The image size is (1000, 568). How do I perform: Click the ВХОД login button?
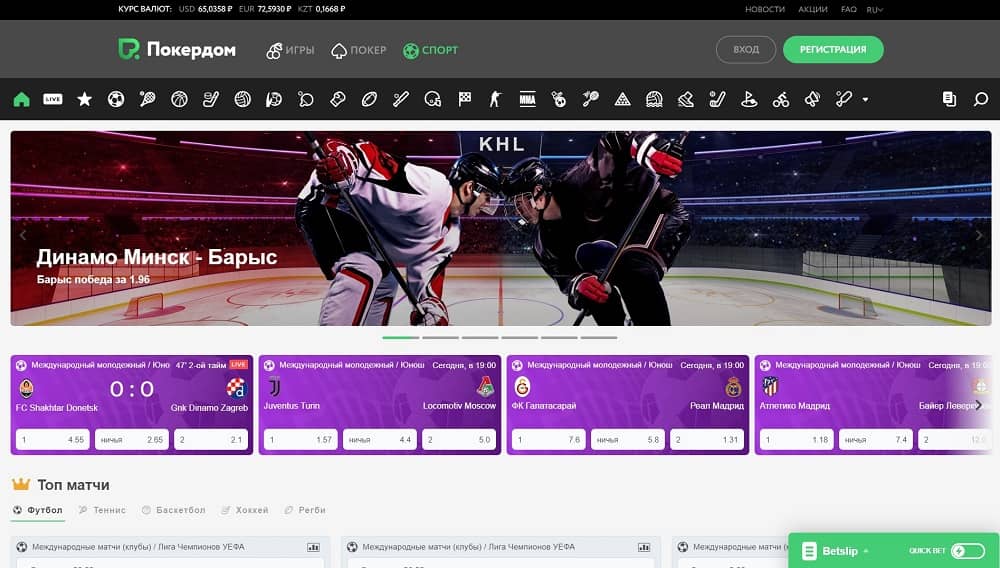tap(745, 50)
